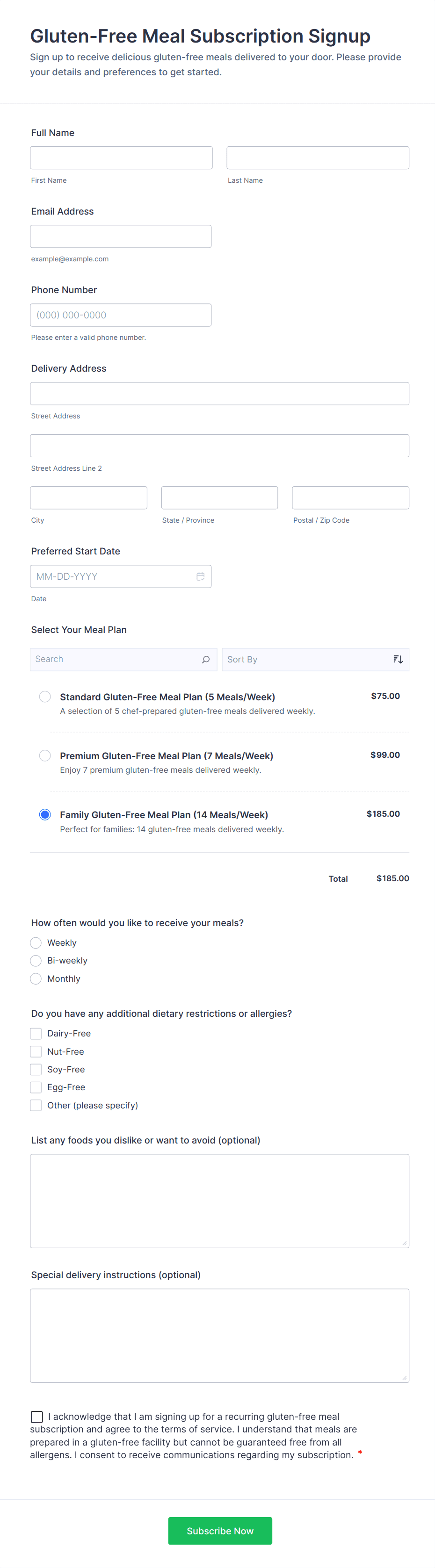Check the terms acknowledgment checkbox

[x=37, y=1417]
